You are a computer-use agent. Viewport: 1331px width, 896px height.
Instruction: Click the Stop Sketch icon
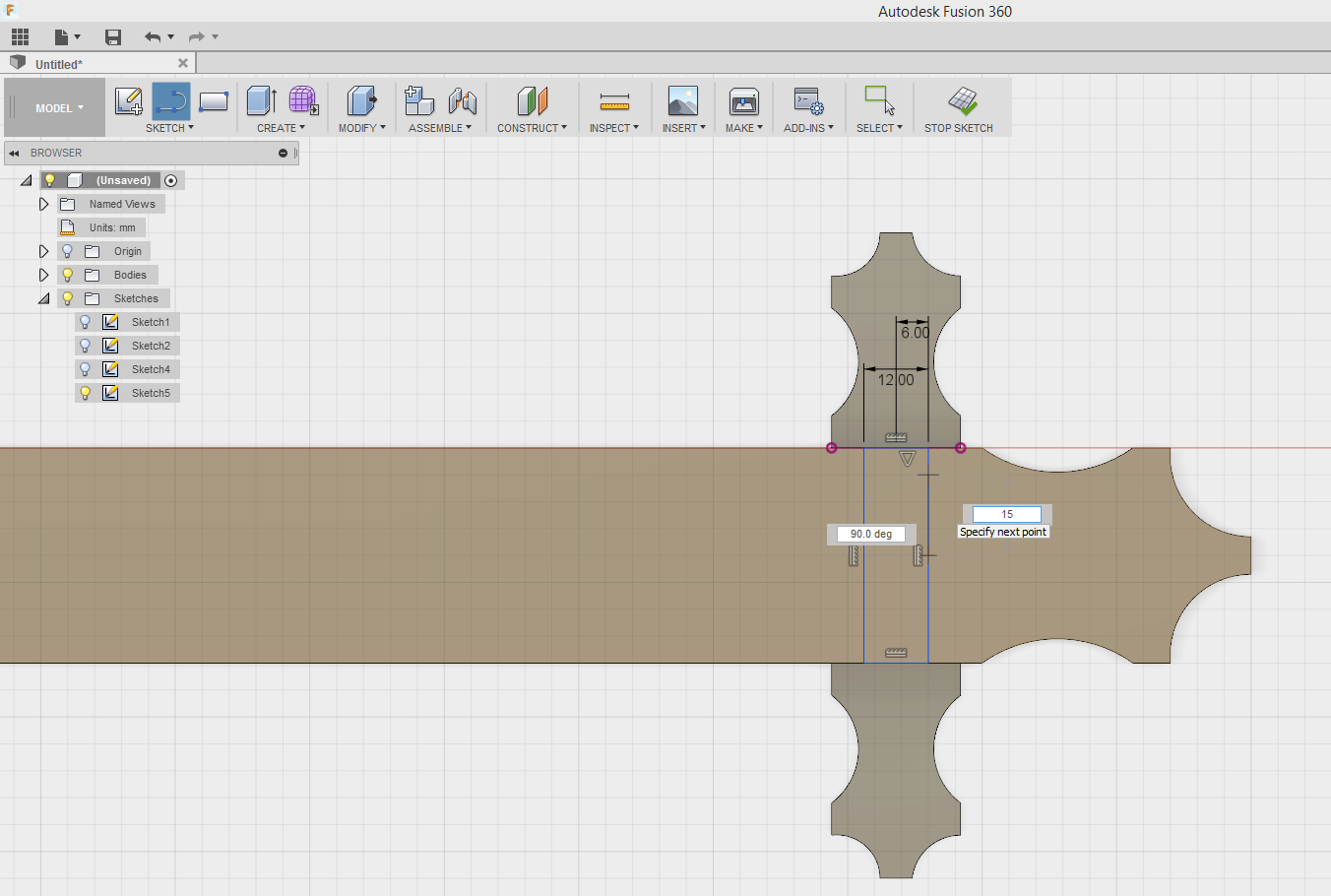tap(963, 100)
